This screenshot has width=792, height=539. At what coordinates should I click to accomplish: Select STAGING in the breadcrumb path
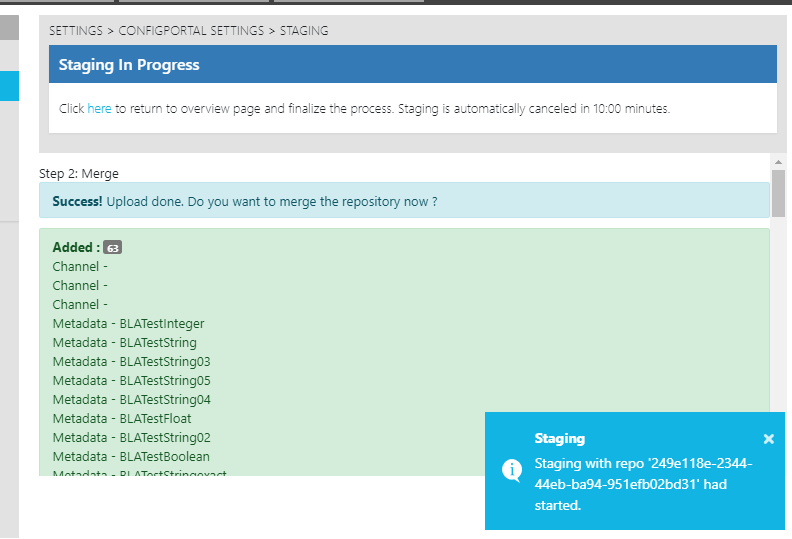[304, 31]
